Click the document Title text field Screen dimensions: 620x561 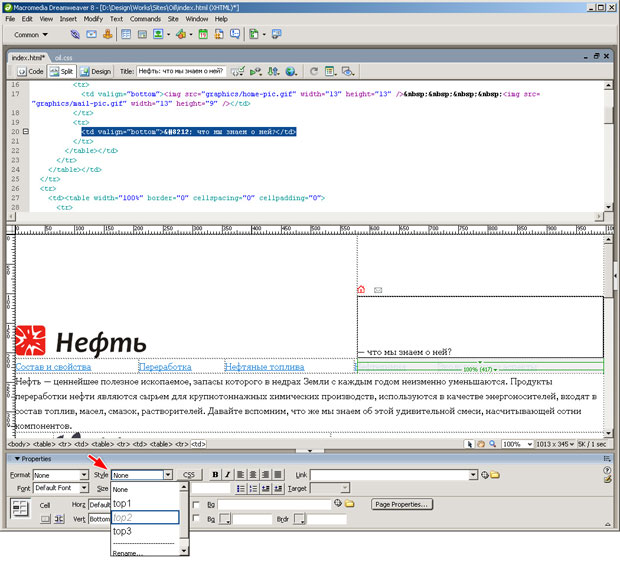tap(181, 72)
